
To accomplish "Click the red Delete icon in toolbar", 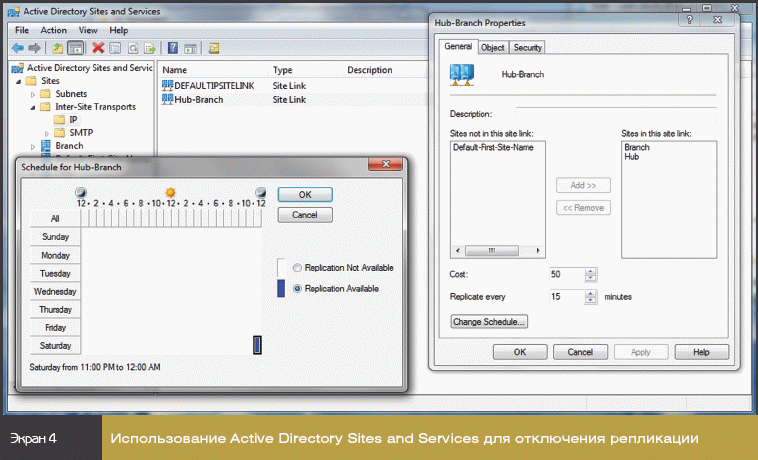I will click(x=98, y=47).
